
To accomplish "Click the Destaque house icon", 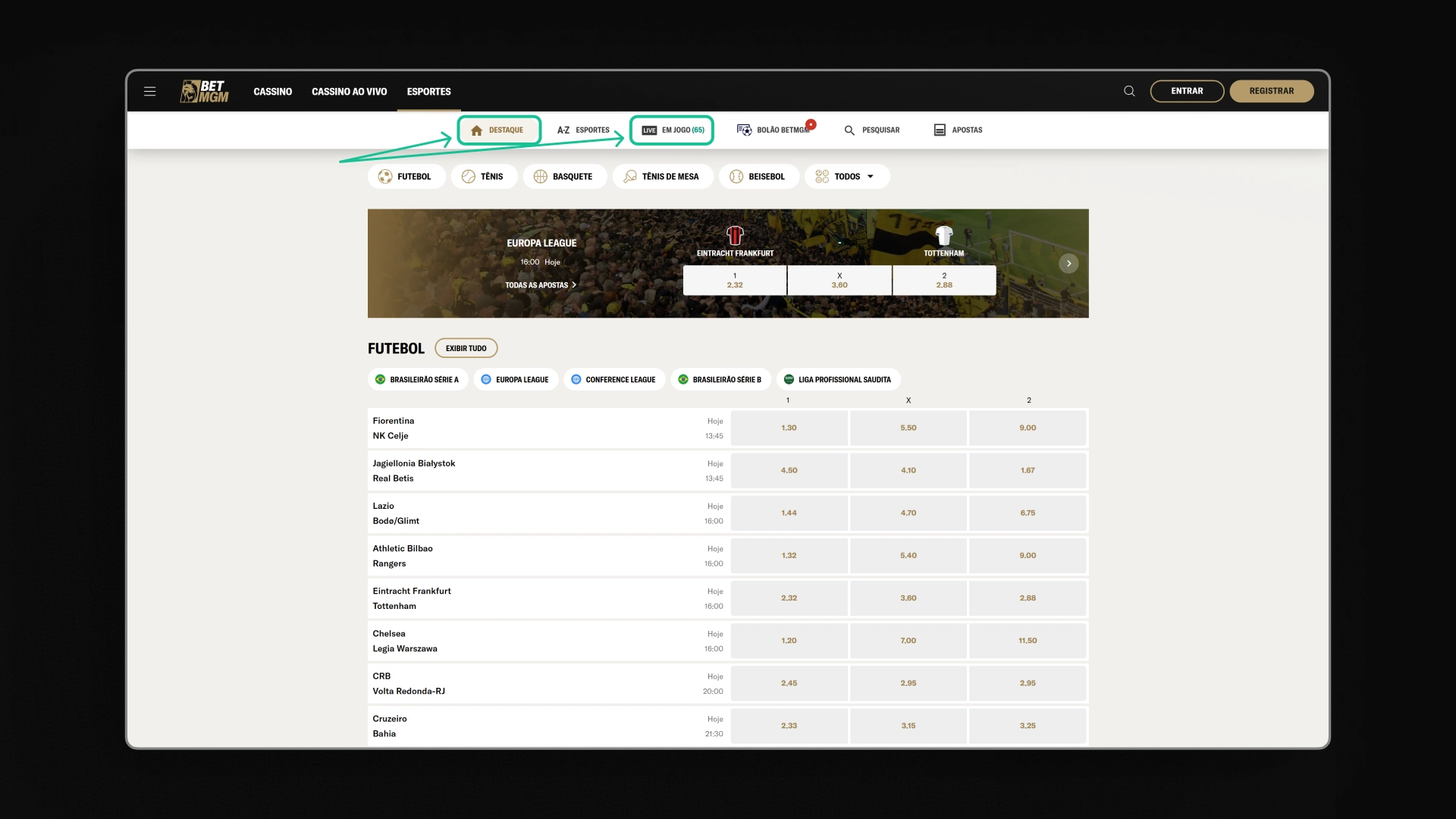I will tap(476, 130).
